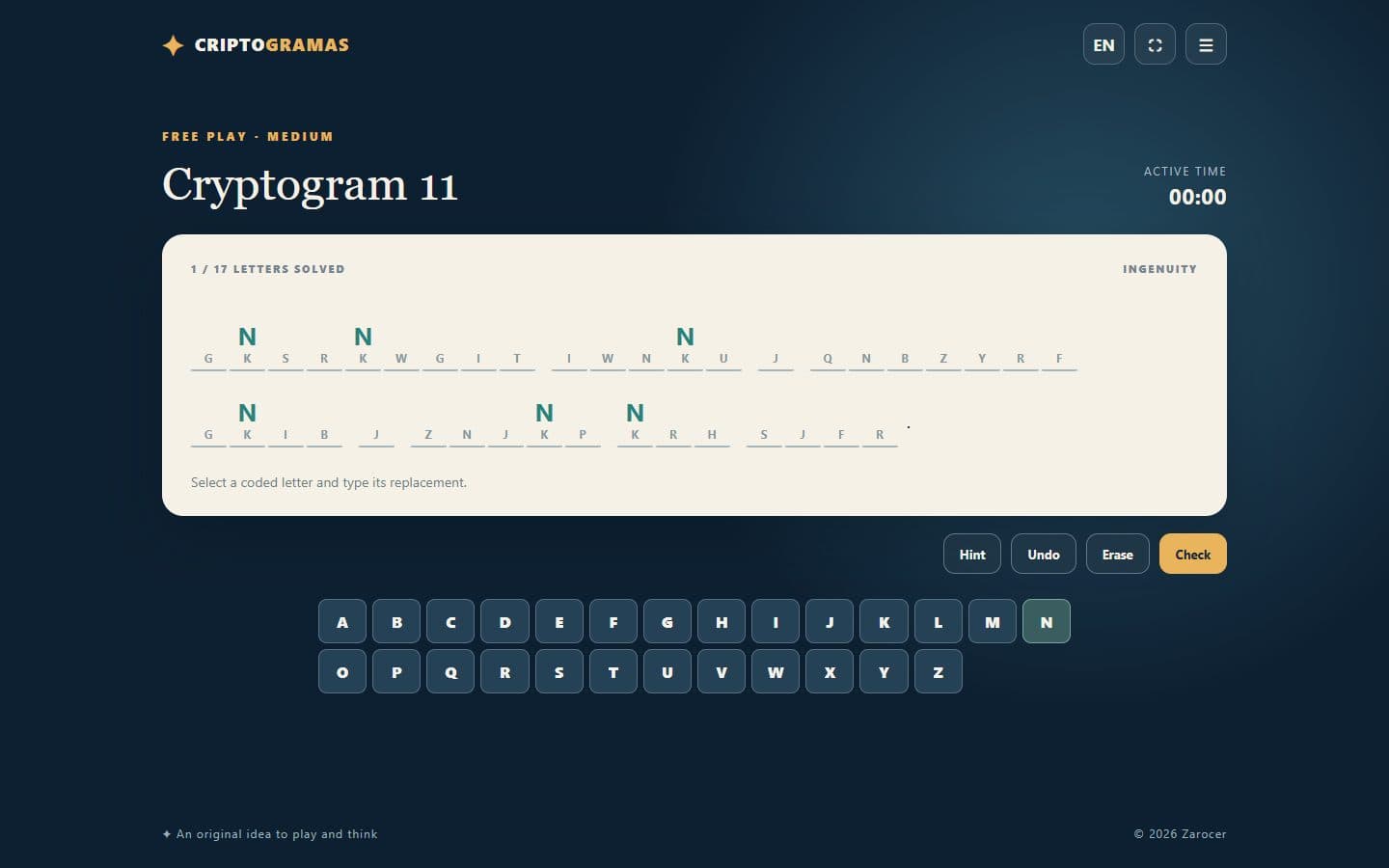Image resolution: width=1389 pixels, height=868 pixels.
Task: Tap the O keyboard key
Action: coord(342,672)
